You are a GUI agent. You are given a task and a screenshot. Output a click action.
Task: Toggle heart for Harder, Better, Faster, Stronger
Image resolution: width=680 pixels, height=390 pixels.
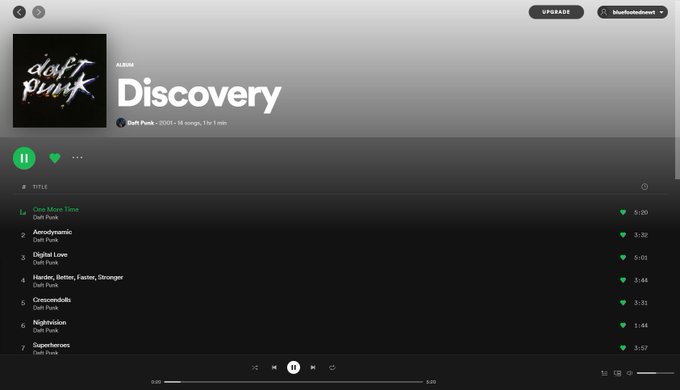(x=623, y=280)
